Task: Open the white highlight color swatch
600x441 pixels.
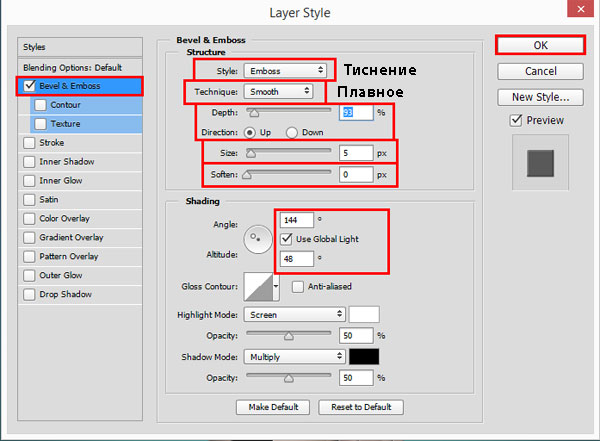Action: pos(364,314)
